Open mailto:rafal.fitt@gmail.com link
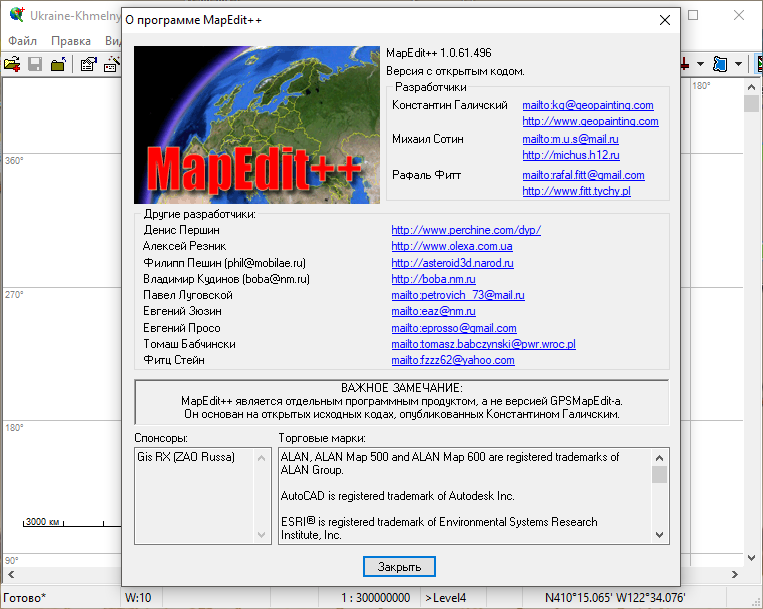 [583, 175]
